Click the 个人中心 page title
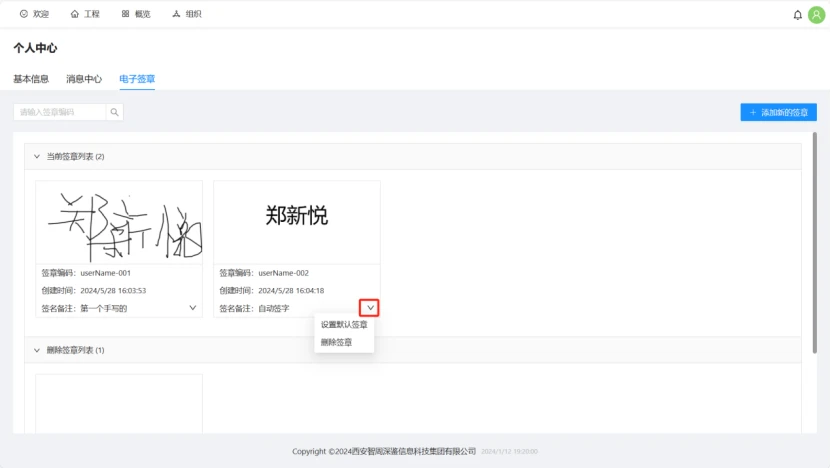 35,48
